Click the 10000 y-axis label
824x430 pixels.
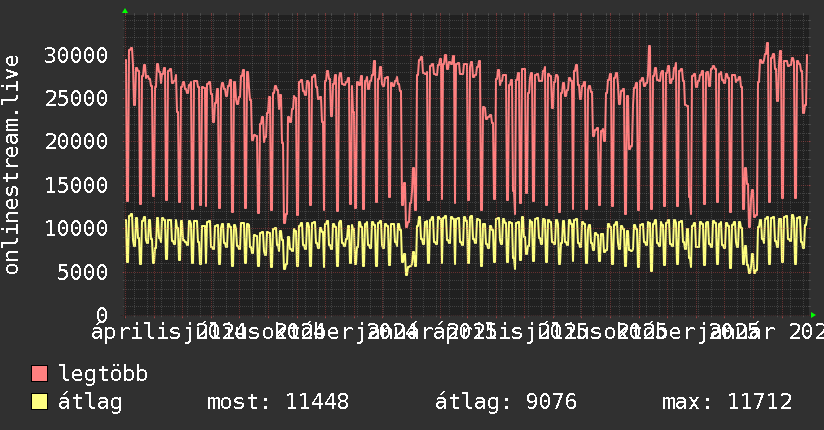(x=76, y=228)
